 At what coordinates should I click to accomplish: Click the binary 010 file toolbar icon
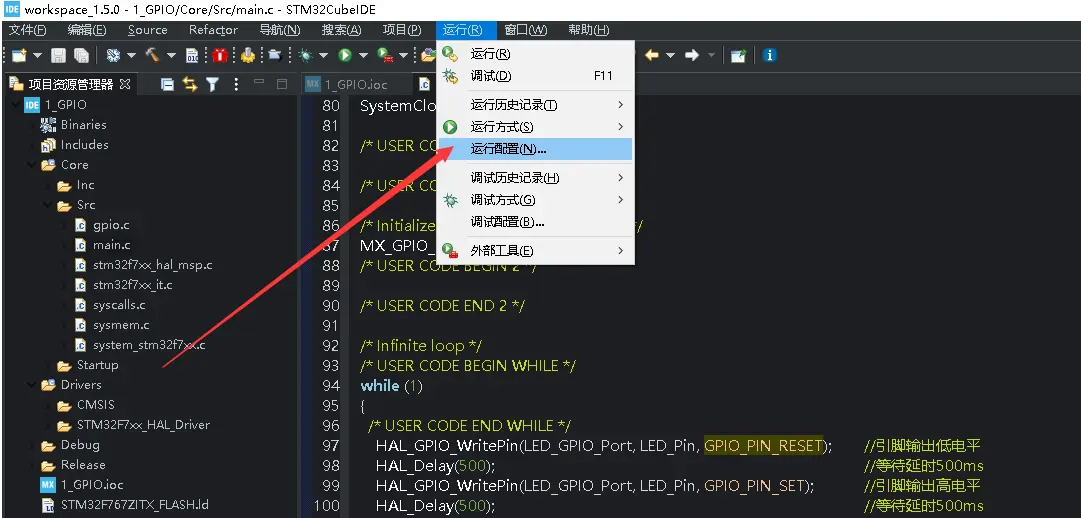[192, 55]
